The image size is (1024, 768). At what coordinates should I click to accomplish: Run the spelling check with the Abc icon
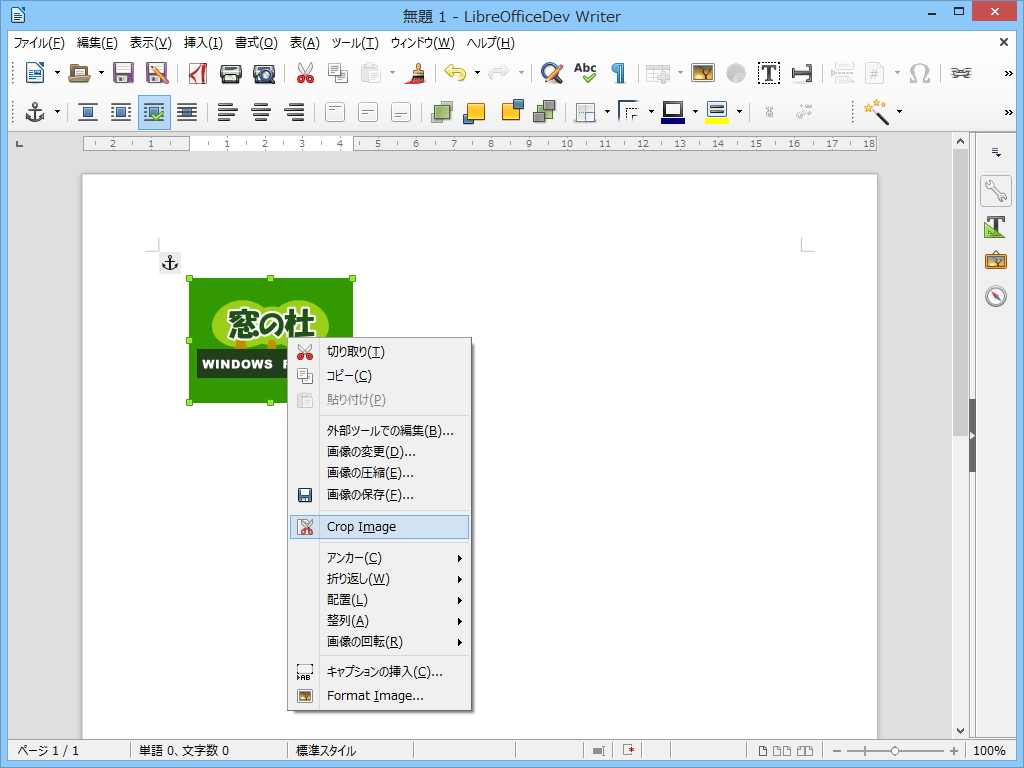click(x=584, y=73)
